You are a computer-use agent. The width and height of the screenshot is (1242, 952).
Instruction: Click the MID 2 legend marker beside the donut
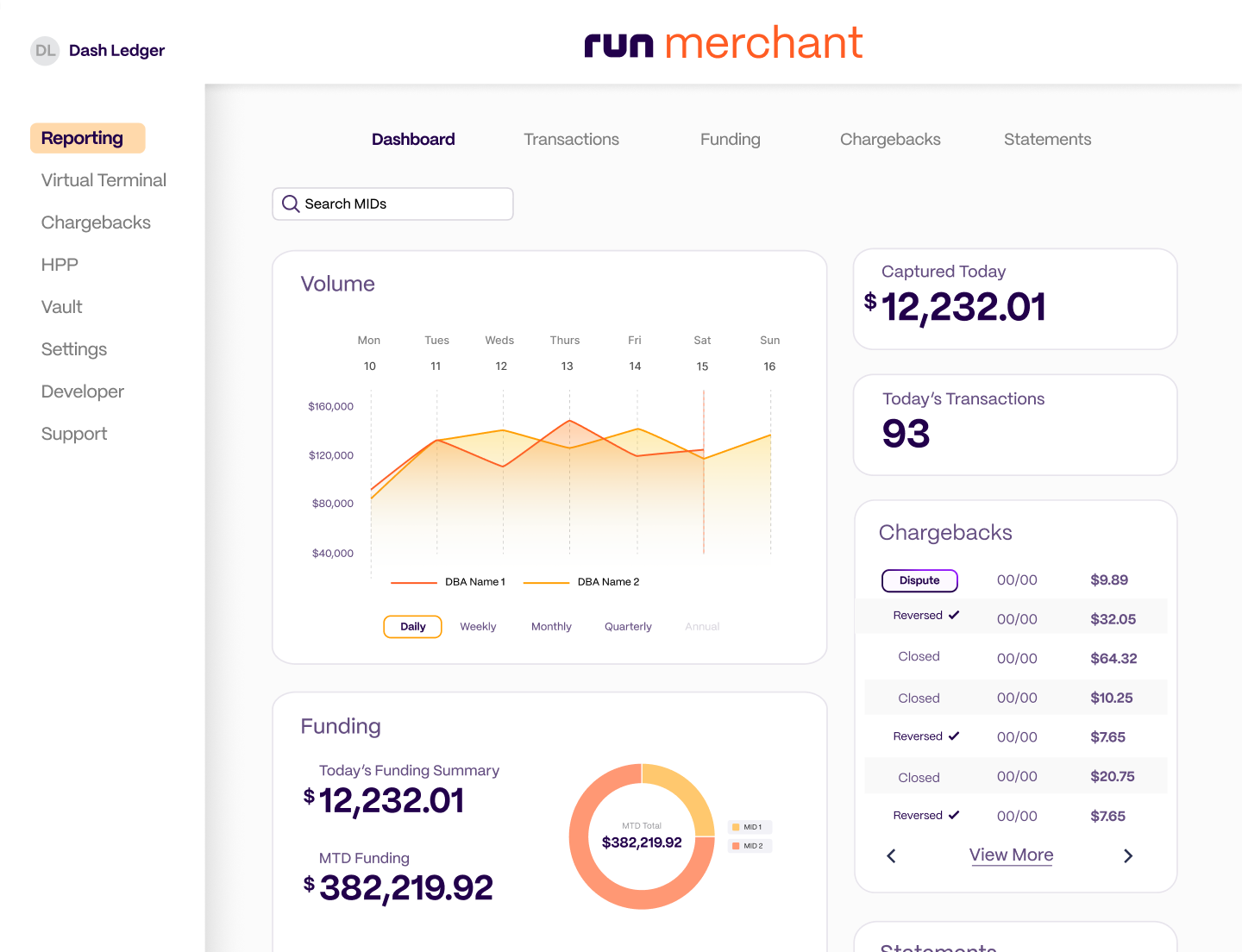click(737, 845)
